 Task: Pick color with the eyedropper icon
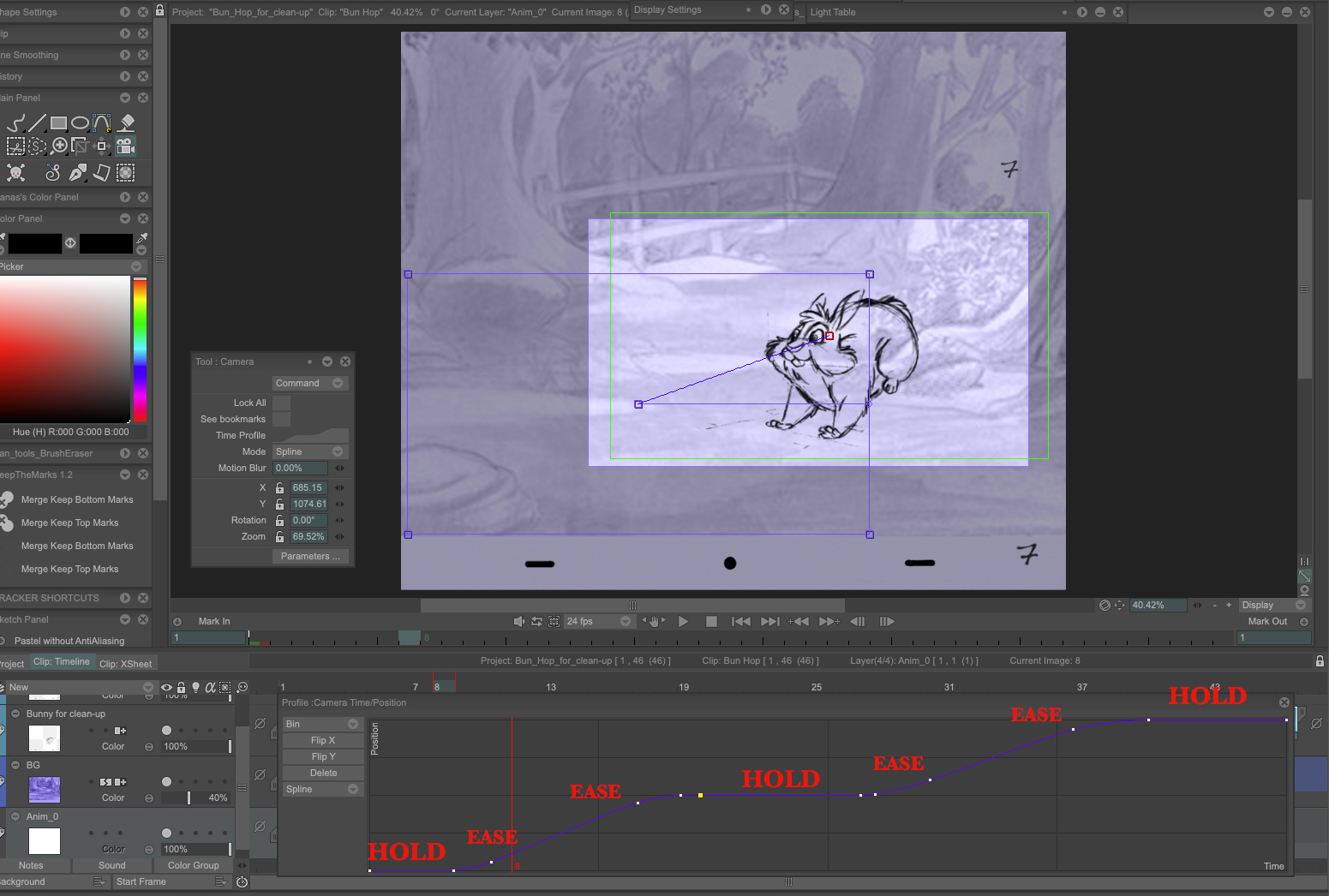coord(142,237)
